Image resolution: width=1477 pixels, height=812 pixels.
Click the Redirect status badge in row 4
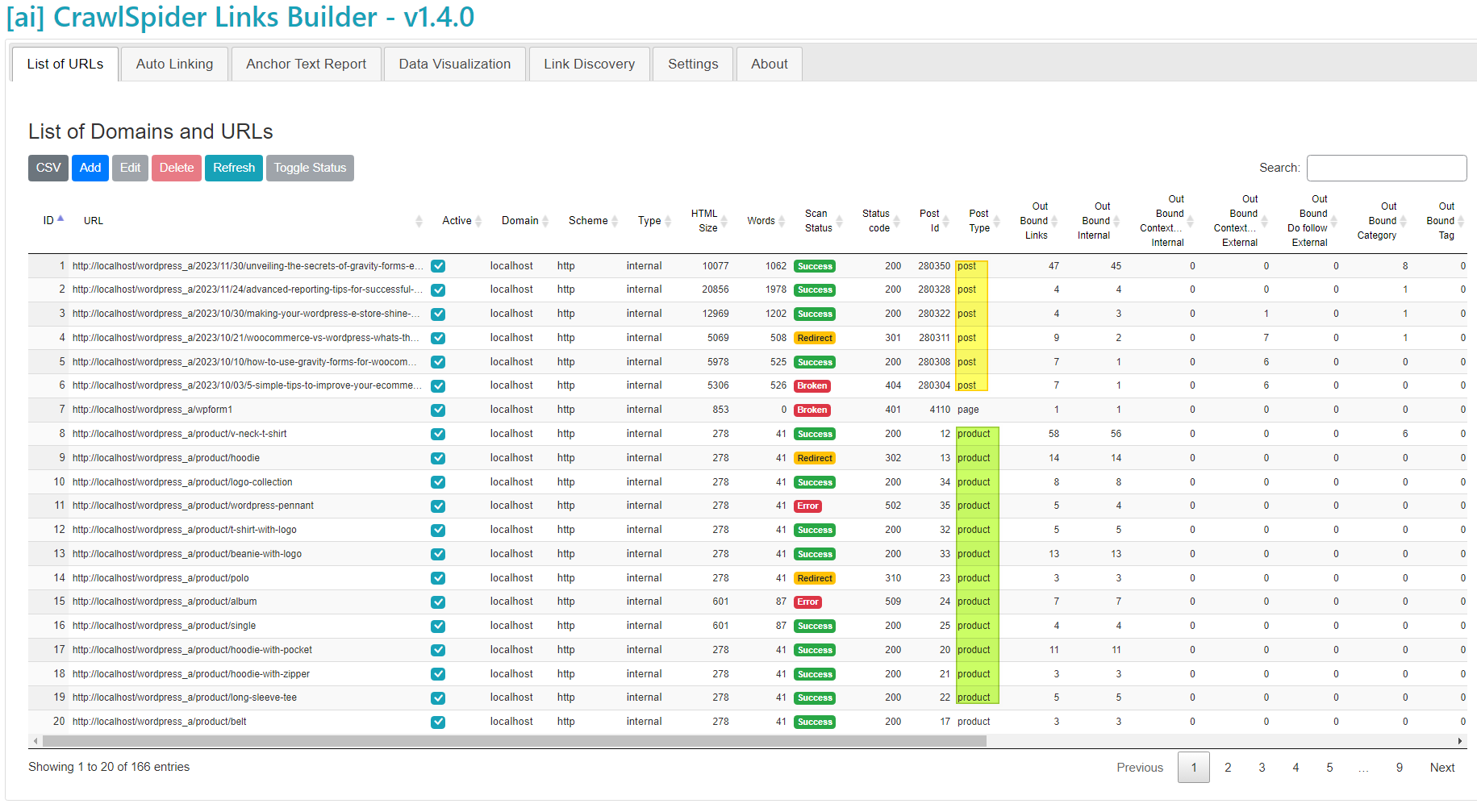tap(814, 339)
